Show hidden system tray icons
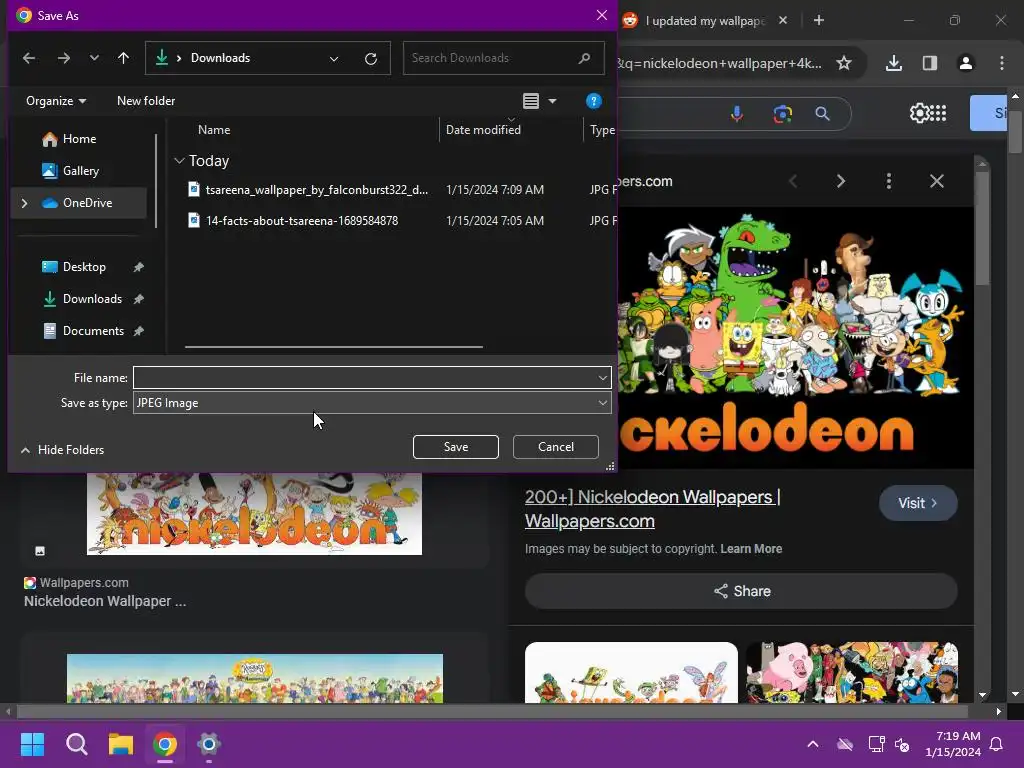Viewport: 1024px width, 768px height. point(813,744)
